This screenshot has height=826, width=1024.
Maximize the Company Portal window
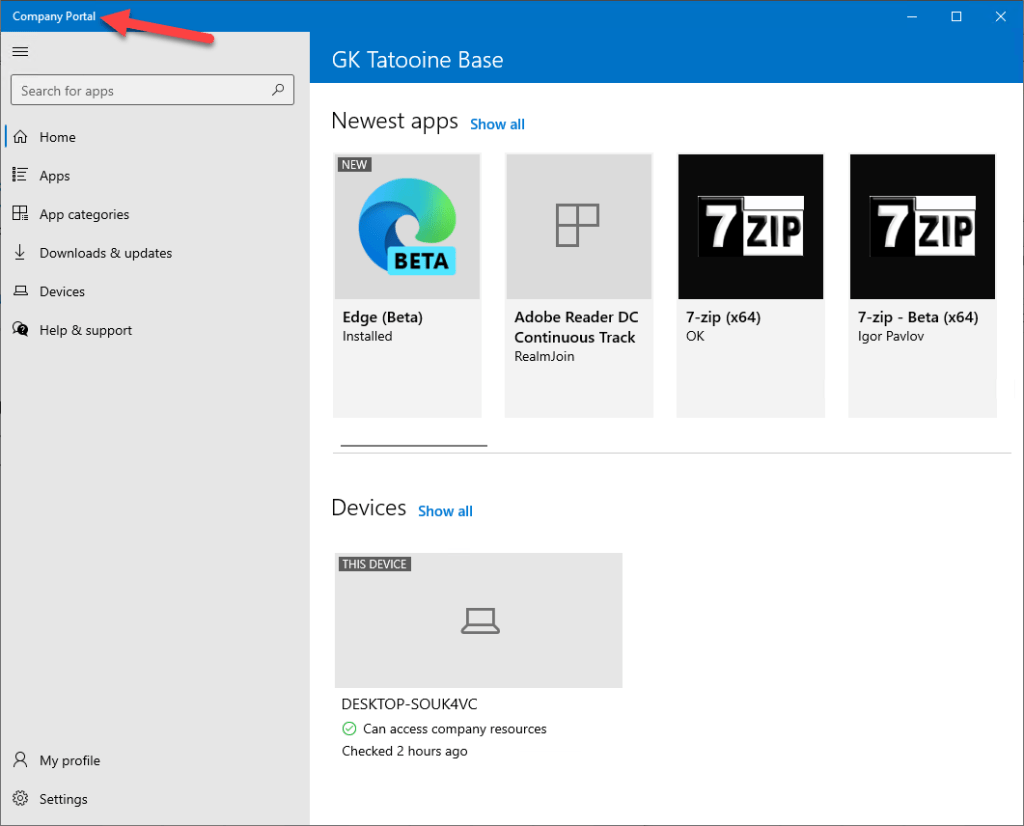pyautogui.click(x=956, y=16)
